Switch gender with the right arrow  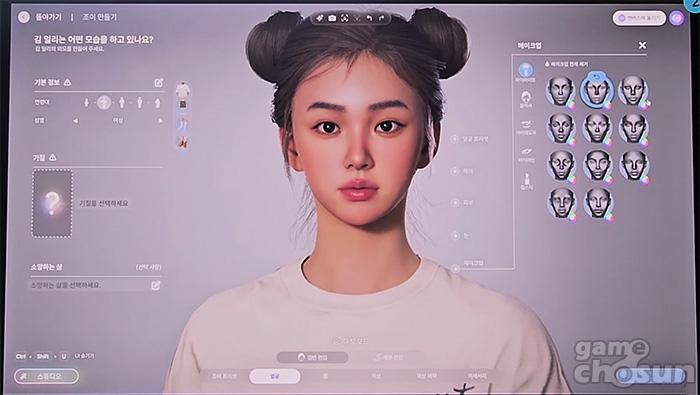pyautogui.click(x=160, y=121)
